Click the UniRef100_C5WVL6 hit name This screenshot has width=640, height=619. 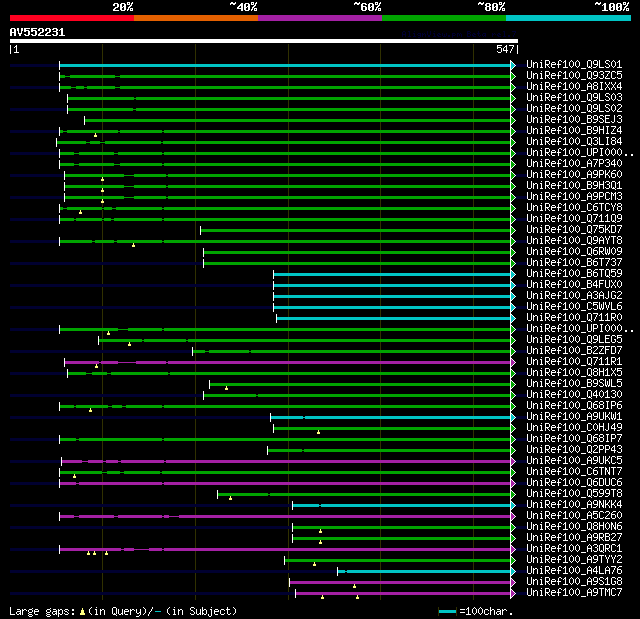(x=574, y=307)
